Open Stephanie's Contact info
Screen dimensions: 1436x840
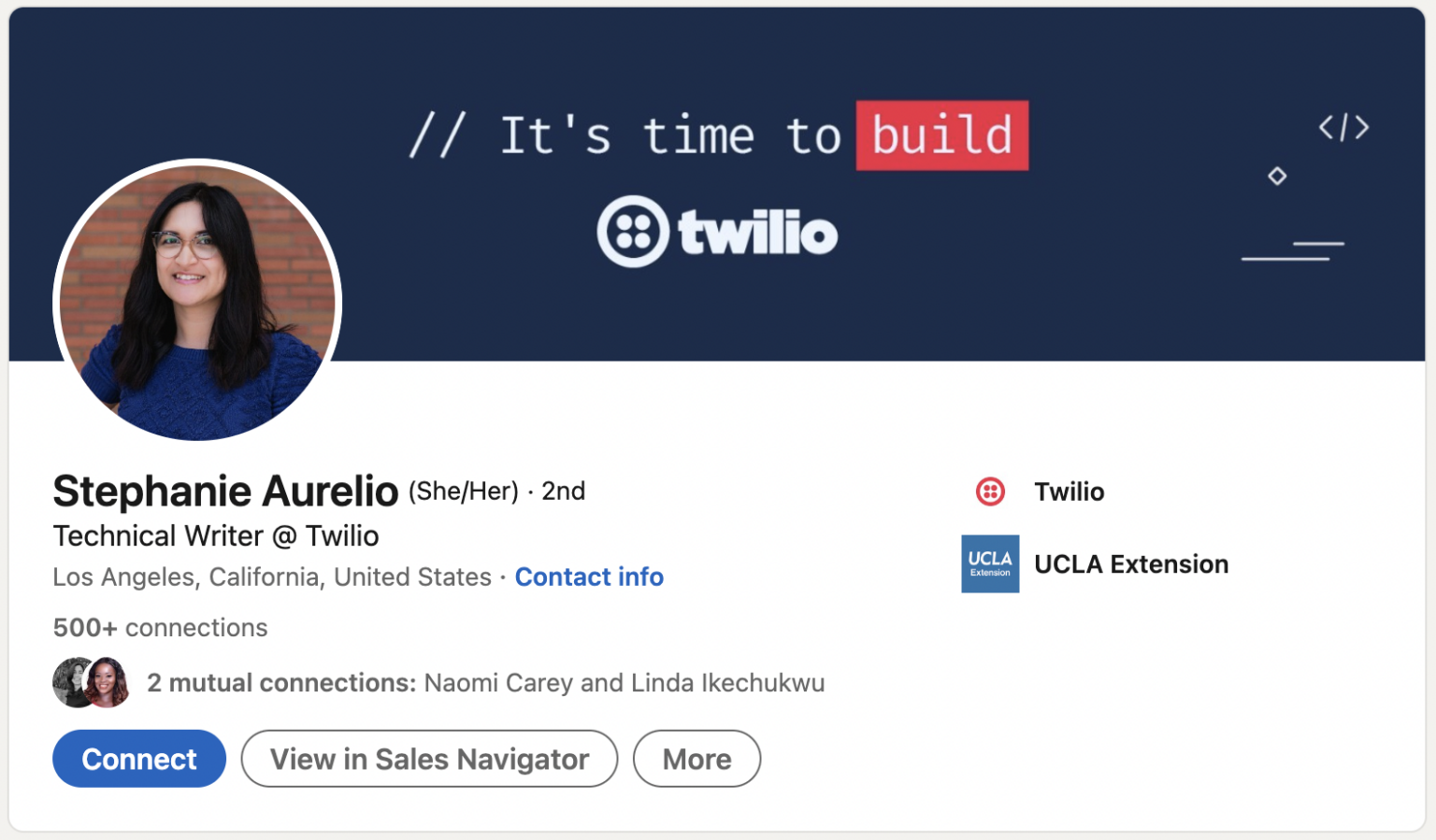tap(589, 577)
